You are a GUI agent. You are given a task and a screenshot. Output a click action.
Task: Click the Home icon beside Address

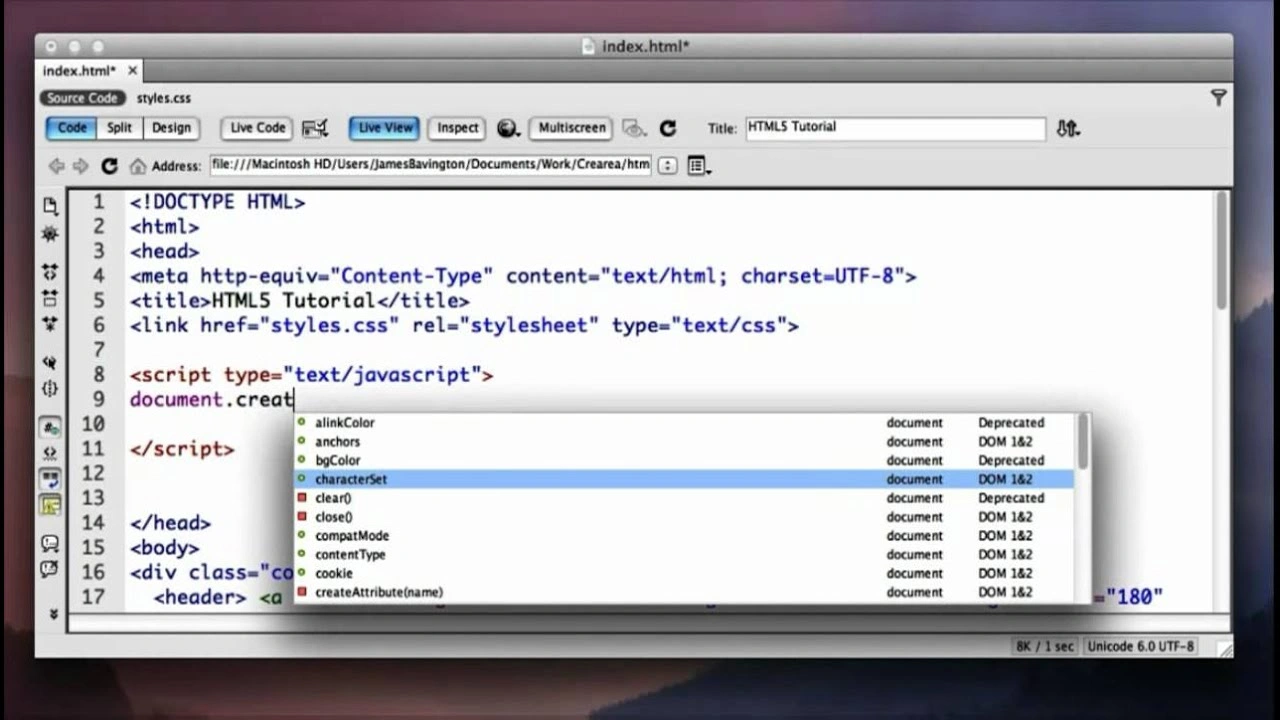(138, 166)
